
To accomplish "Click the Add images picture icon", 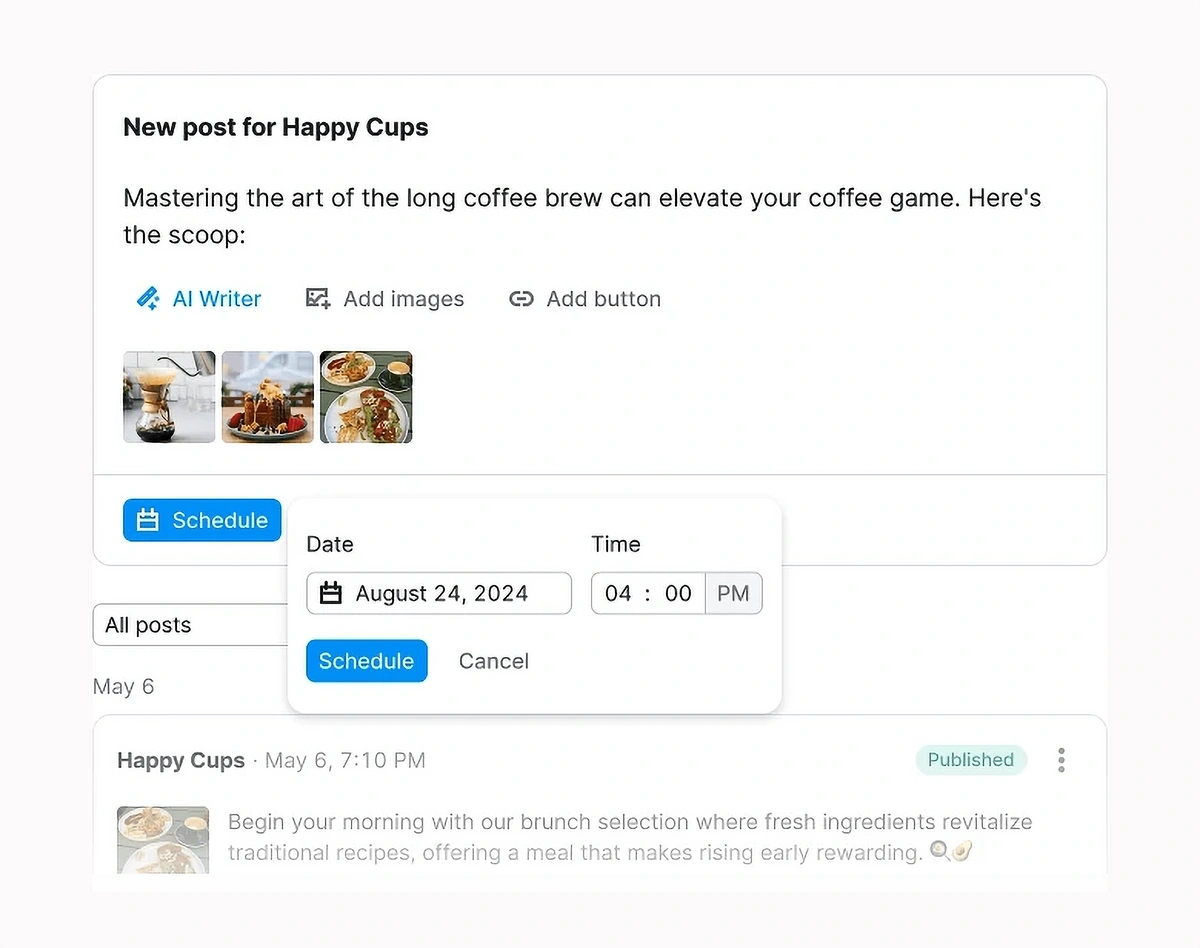I will [x=318, y=299].
